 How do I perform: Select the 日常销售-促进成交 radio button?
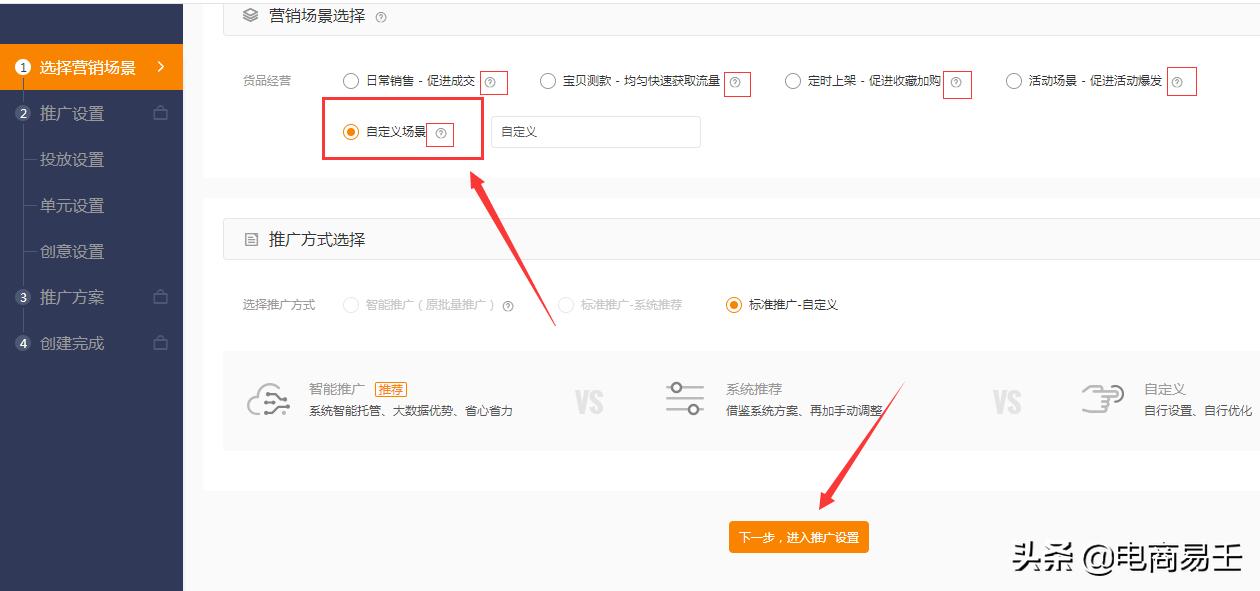(x=350, y=81)
